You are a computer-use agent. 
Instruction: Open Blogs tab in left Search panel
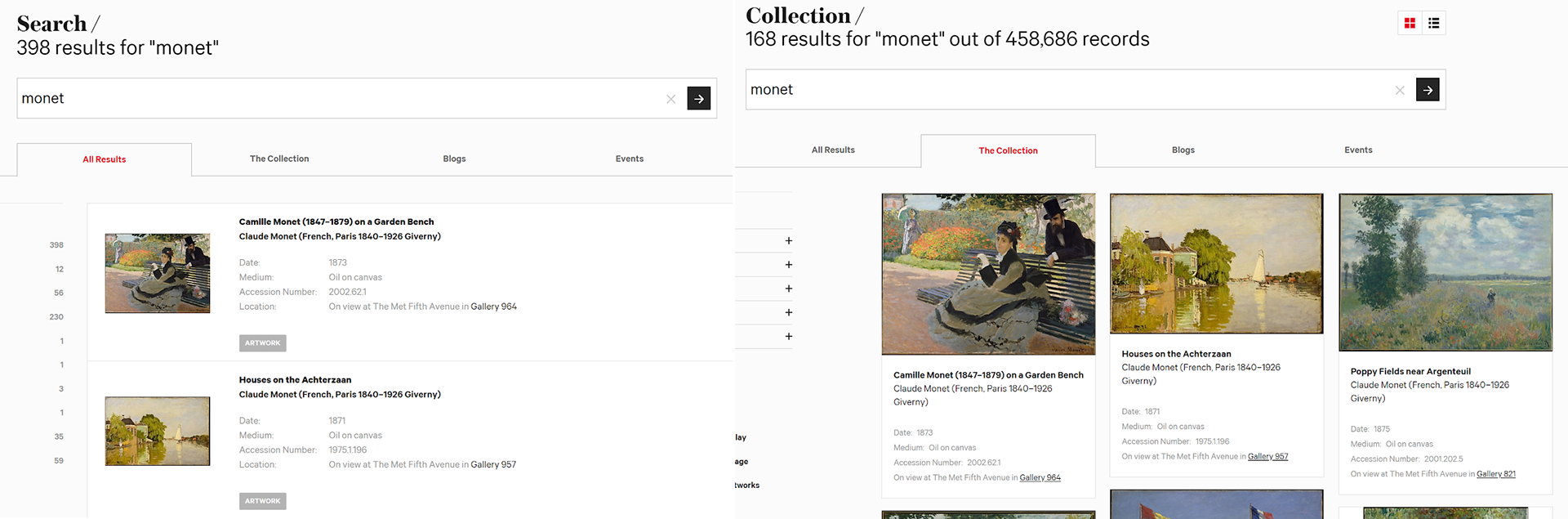pos(454,159)
